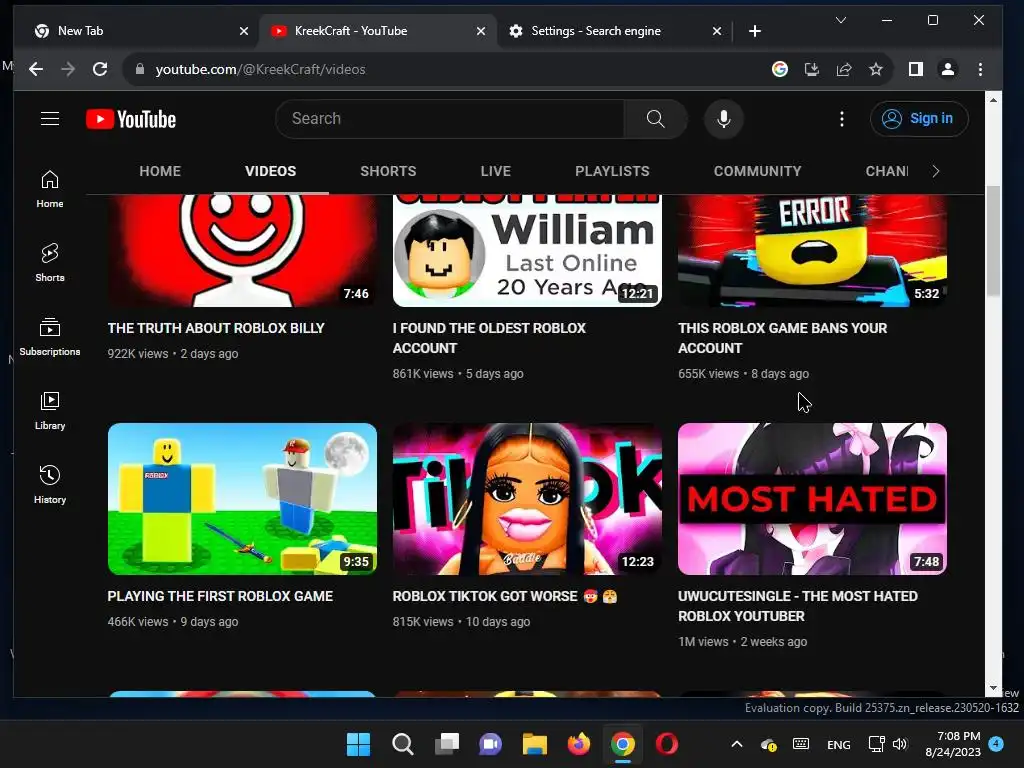Open the Chrome profile icon

pyautogui.click(x=948, y=69)
